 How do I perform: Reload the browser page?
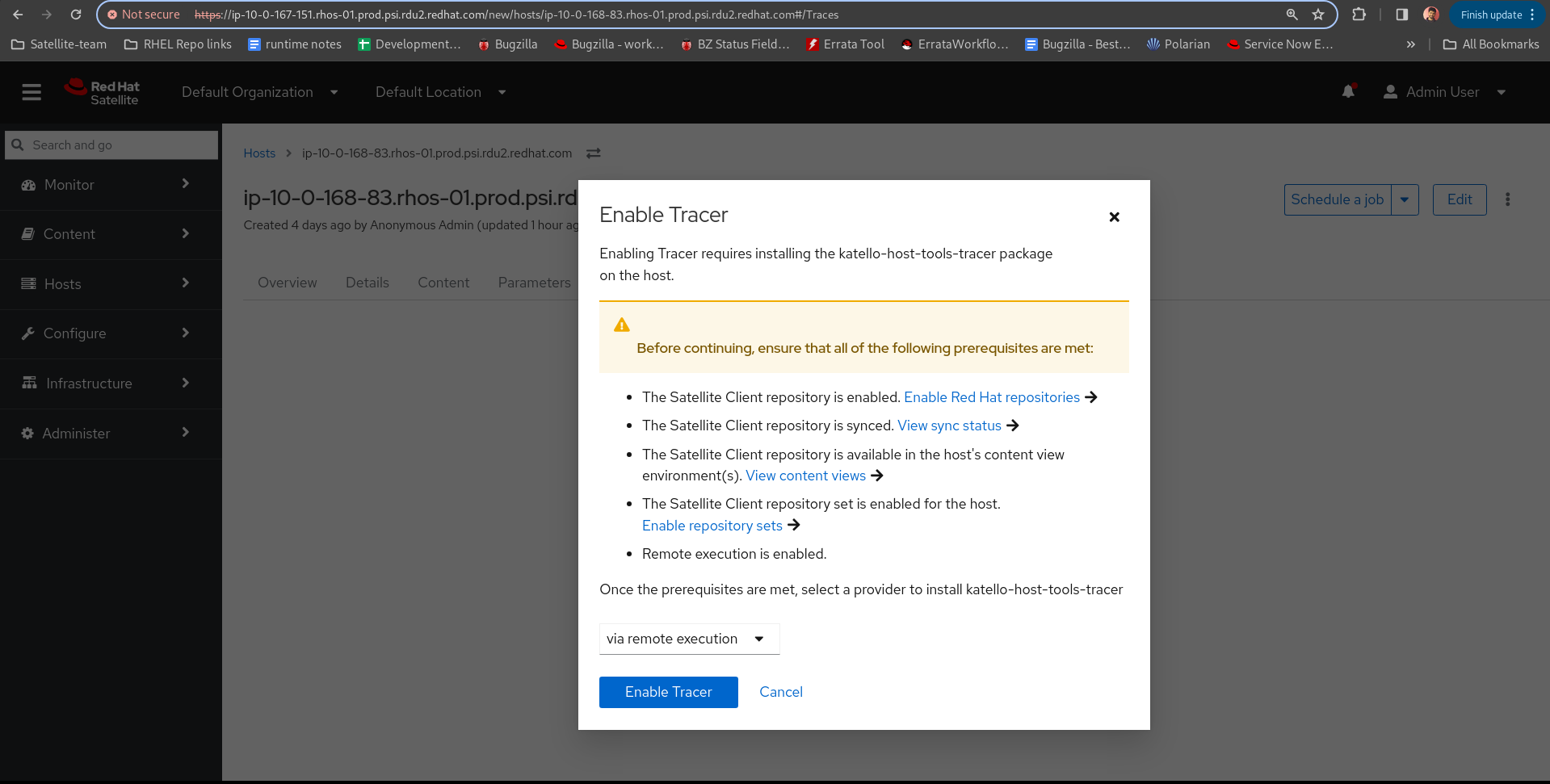click(76, 15)
